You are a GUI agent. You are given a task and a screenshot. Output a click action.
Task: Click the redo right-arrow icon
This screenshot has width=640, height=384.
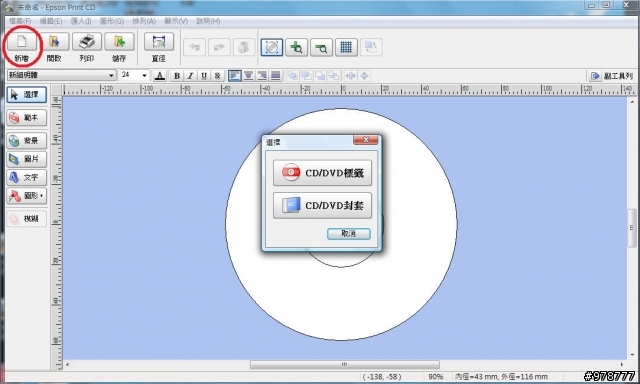219,47
